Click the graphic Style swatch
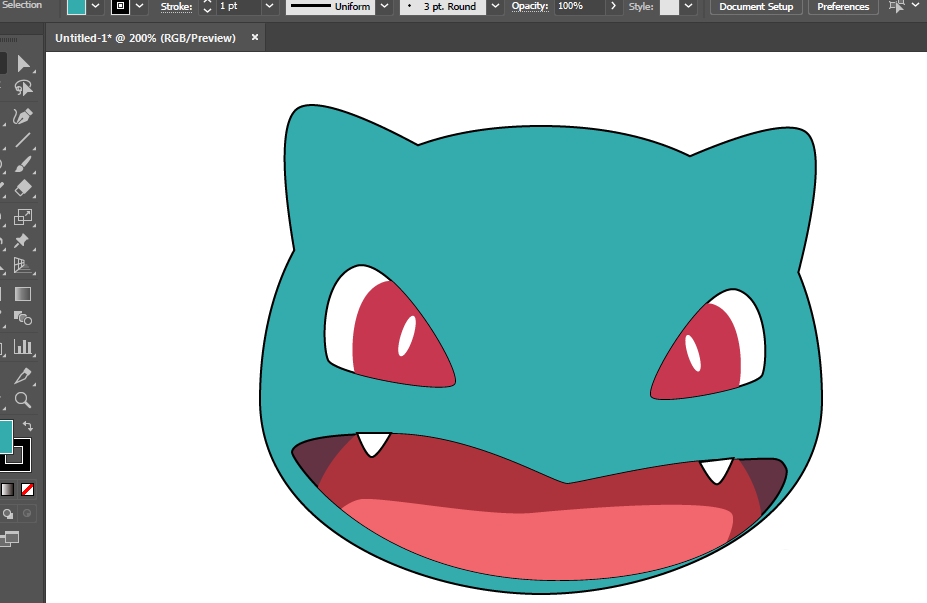This screenshot has height=603, width=927. (669, 7)
